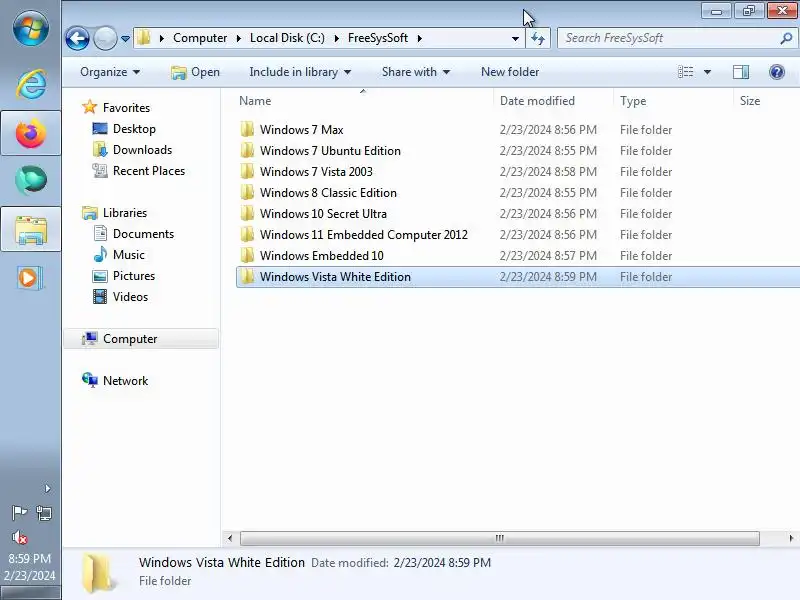Sort by Date modified column header

[x=537, y=101]
